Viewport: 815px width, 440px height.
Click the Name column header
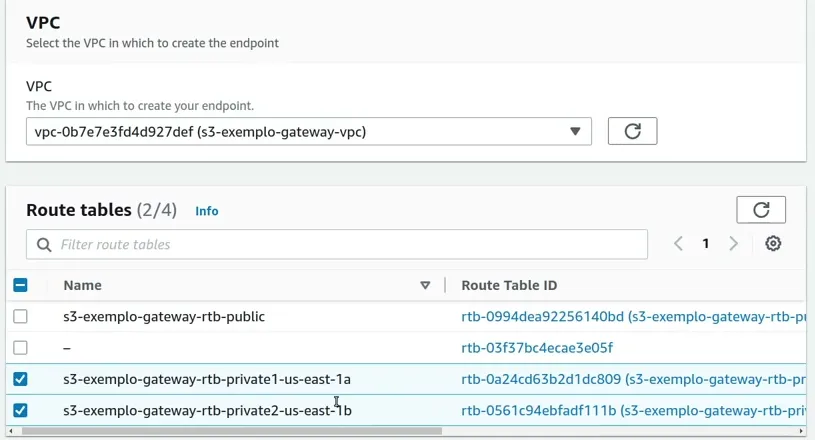pyautogui.click(x=82, y=285)
